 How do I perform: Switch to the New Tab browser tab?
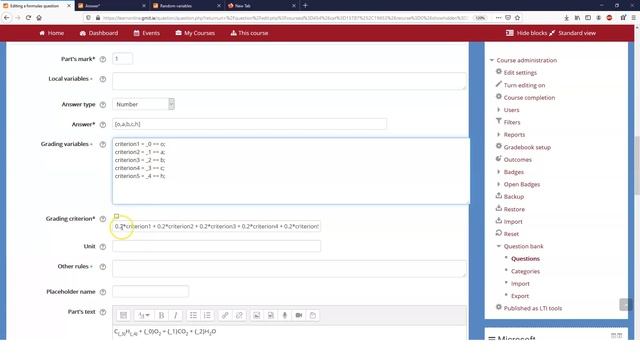(261, 6)
